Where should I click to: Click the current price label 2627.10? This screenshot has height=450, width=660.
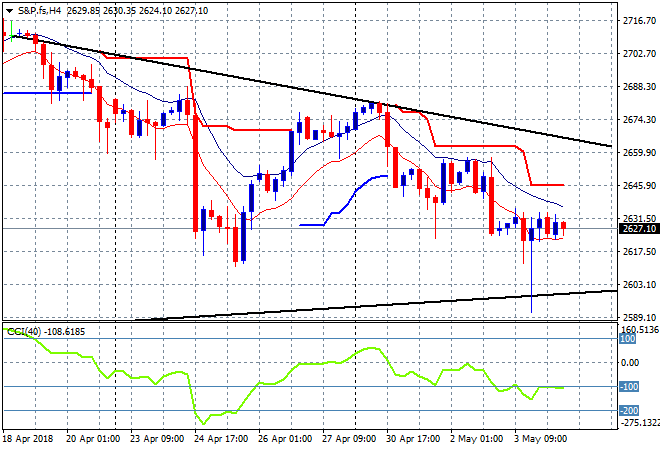(x=639, y=229)
